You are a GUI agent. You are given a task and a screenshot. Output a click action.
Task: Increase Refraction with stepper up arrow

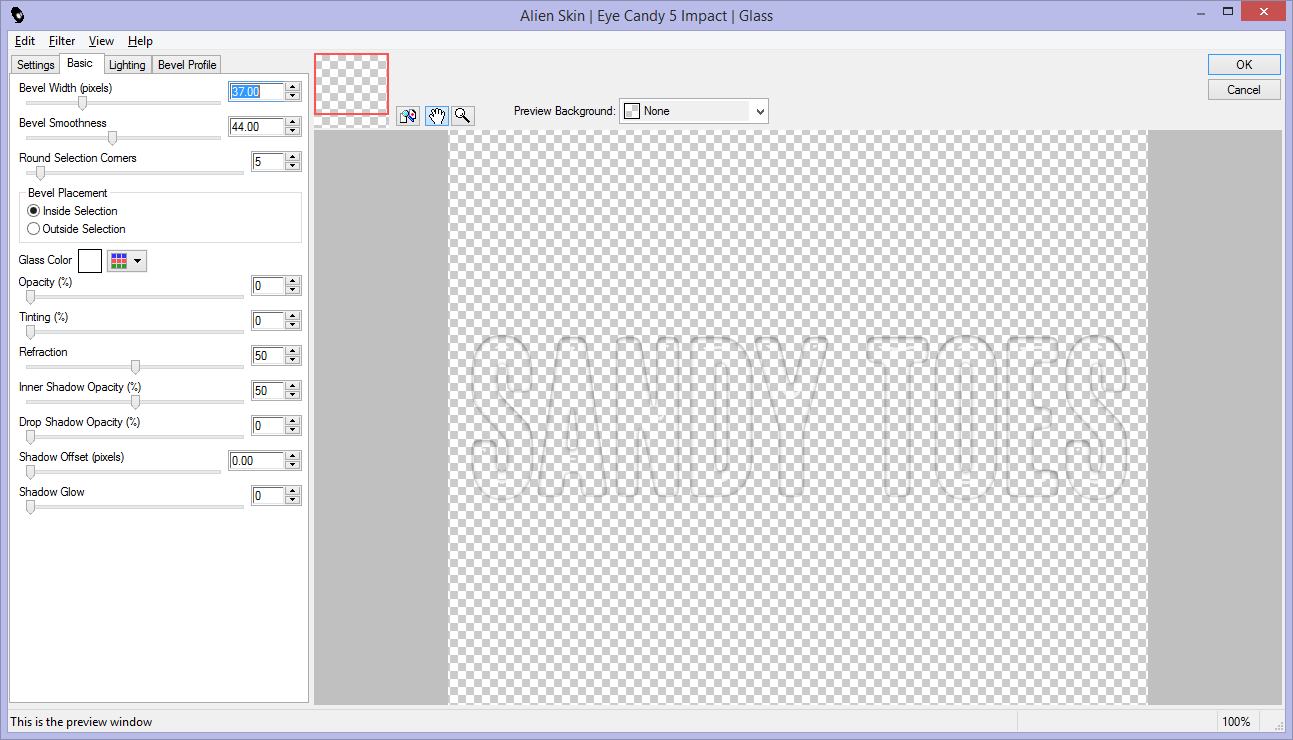293,352
